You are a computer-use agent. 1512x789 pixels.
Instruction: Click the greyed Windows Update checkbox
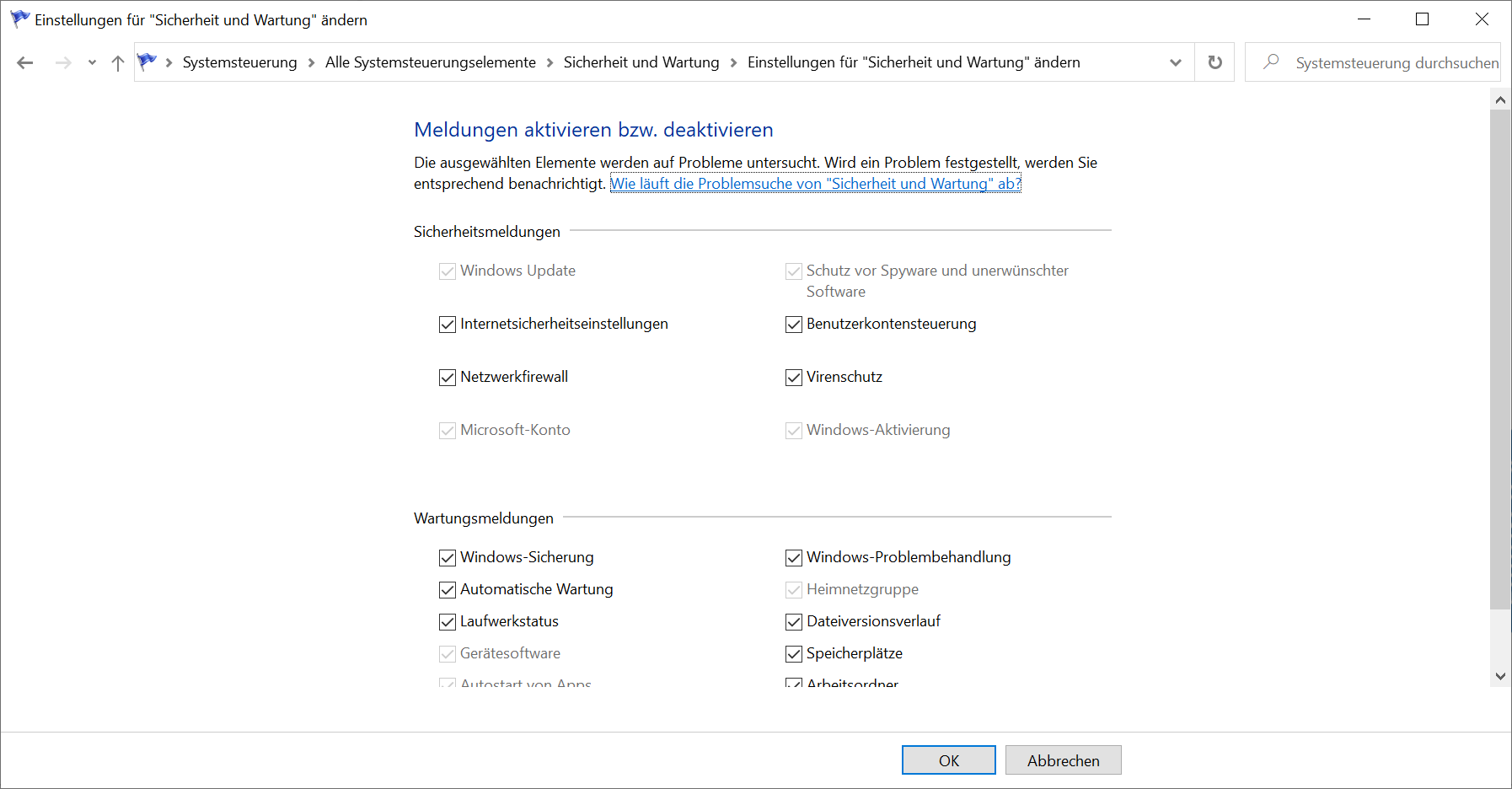tap(448, 271)
